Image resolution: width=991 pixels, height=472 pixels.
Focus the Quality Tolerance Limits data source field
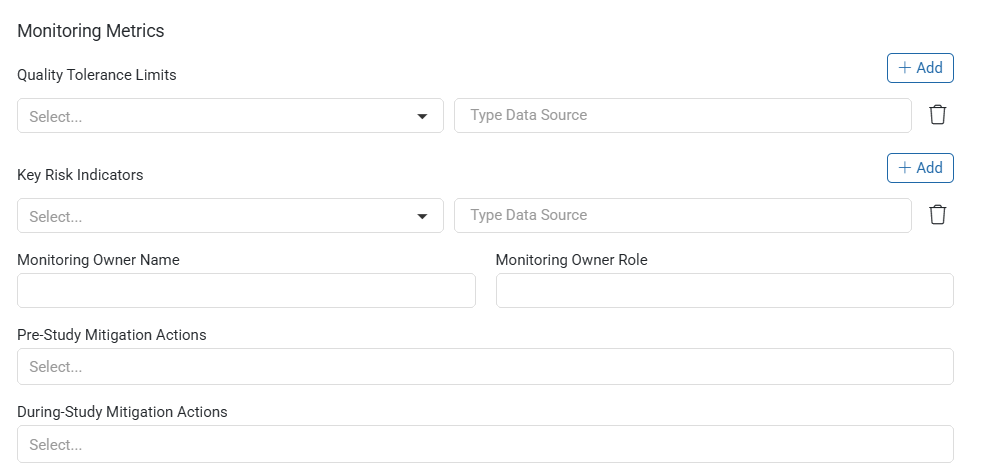[x=683, y=116]
